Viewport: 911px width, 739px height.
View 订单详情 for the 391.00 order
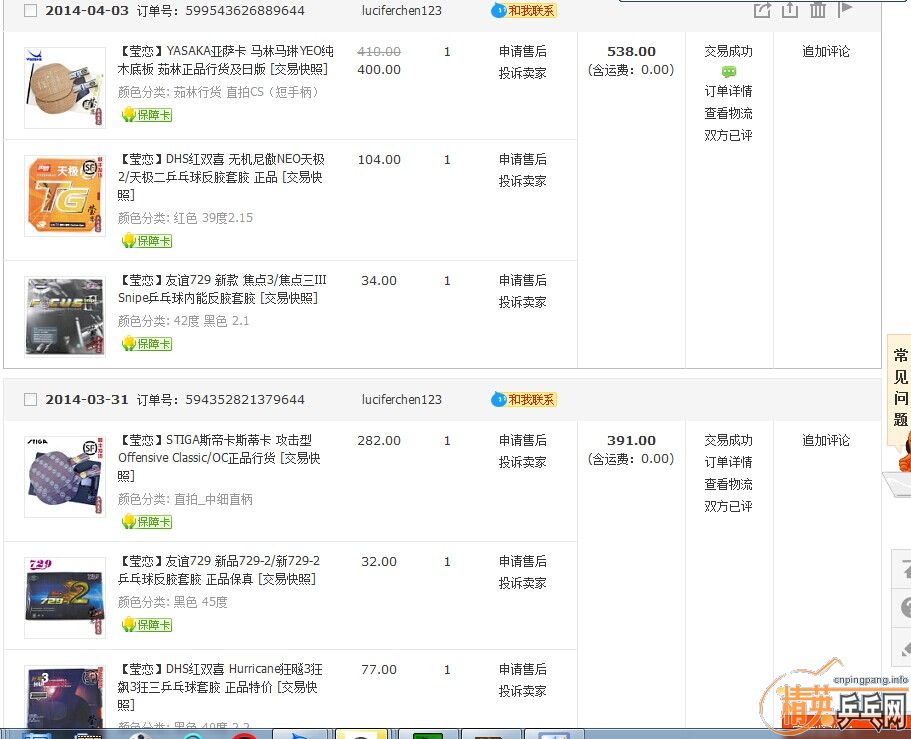pyautogui.click(x=728, y=462)
